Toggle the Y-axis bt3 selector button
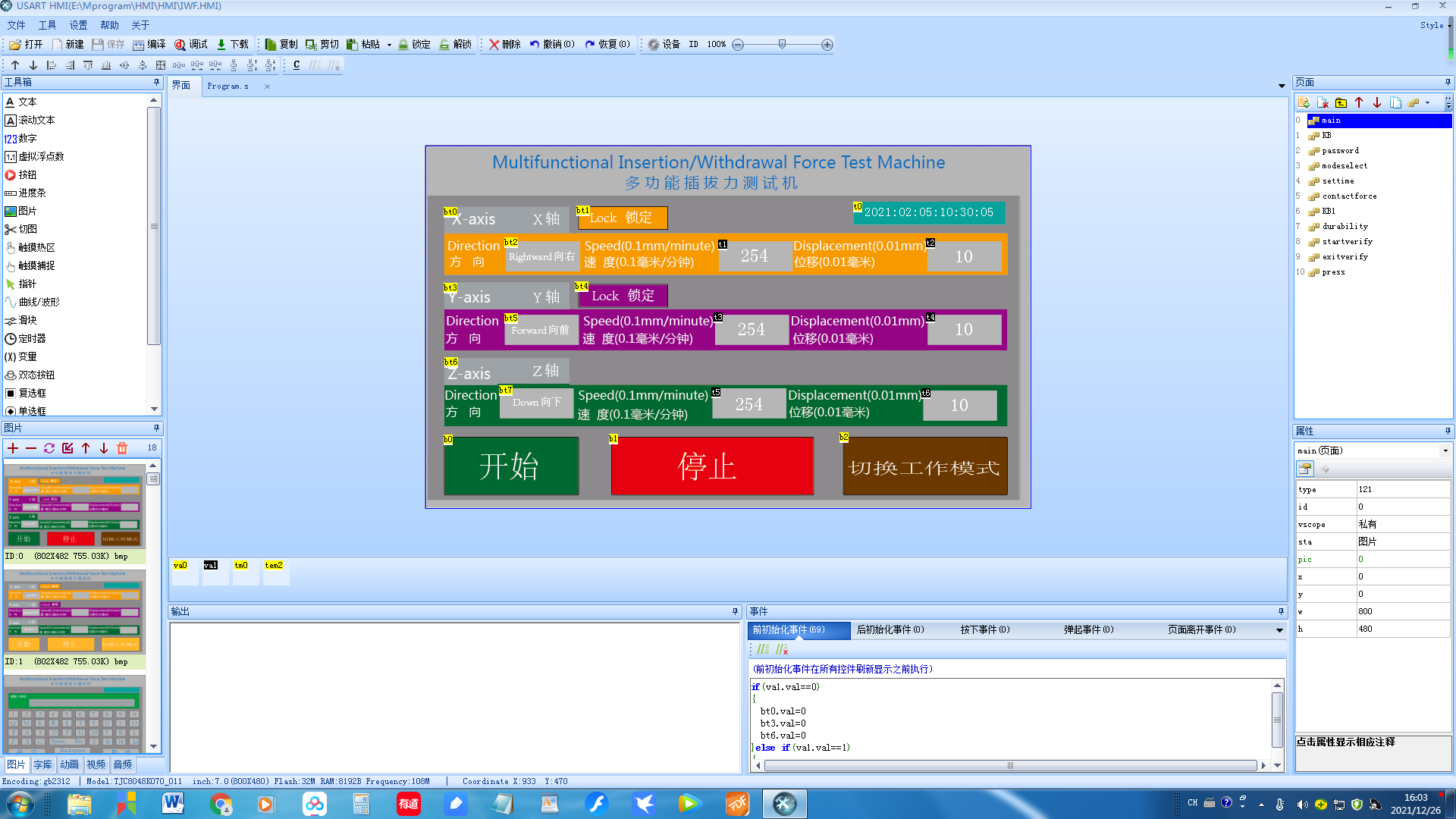Screen dimensions: 1456x819 coord(506,297)
